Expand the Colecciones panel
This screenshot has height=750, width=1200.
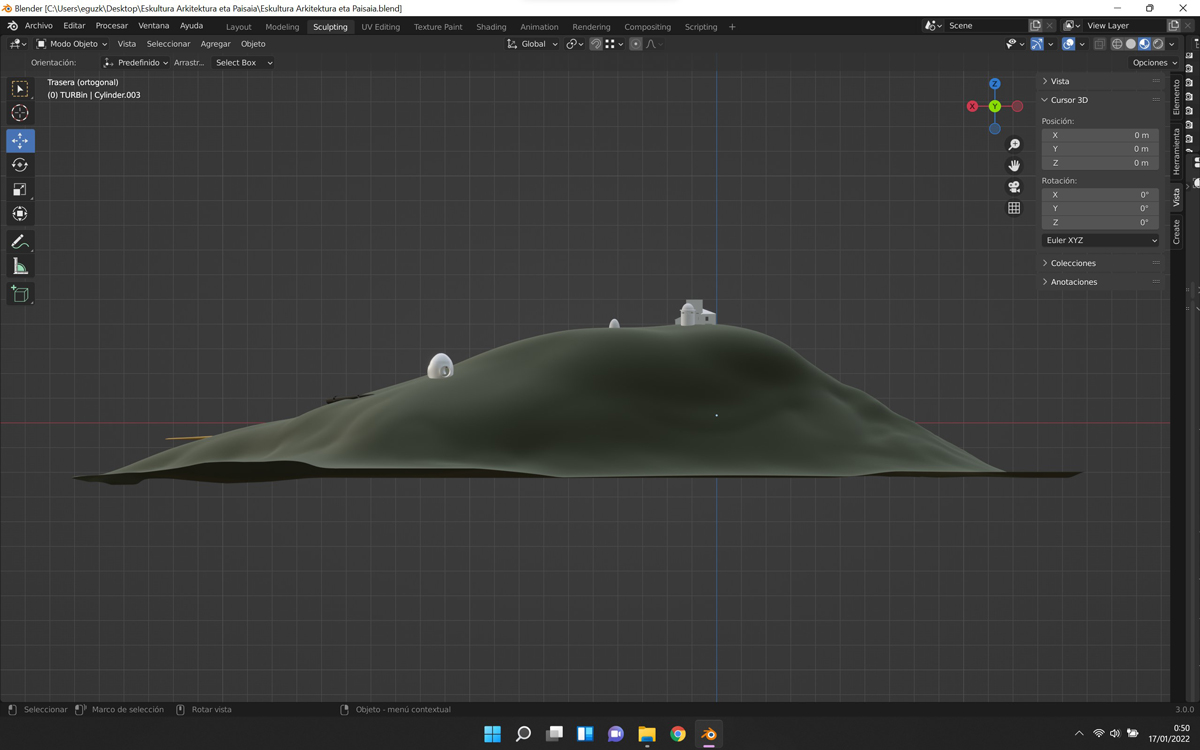point(1073,263)
